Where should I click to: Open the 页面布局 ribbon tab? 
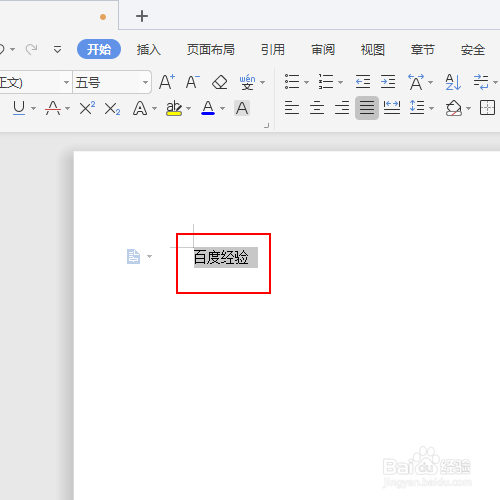tap(211, 50)
